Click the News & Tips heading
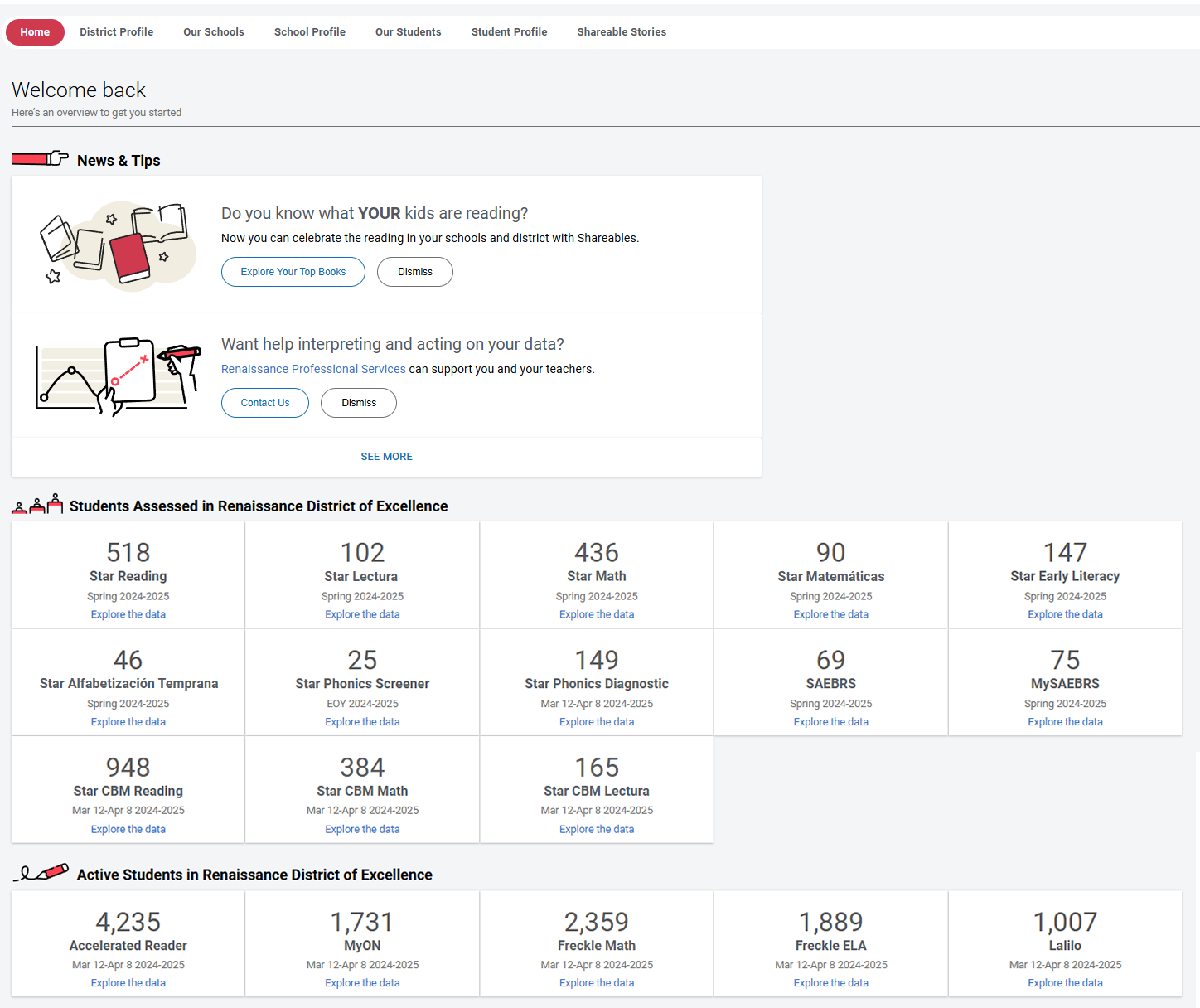1200x1008 pixels. pos(119,161)
